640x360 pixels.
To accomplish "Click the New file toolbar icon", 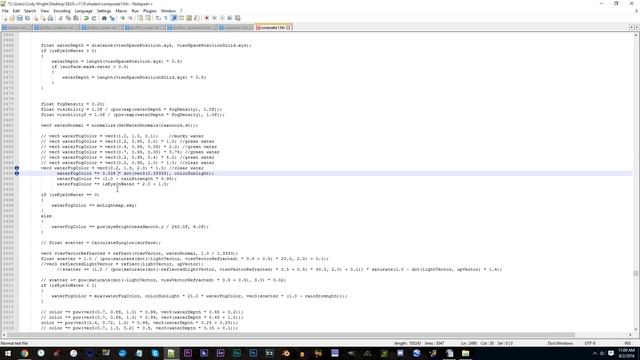I will tap(4, 18).
